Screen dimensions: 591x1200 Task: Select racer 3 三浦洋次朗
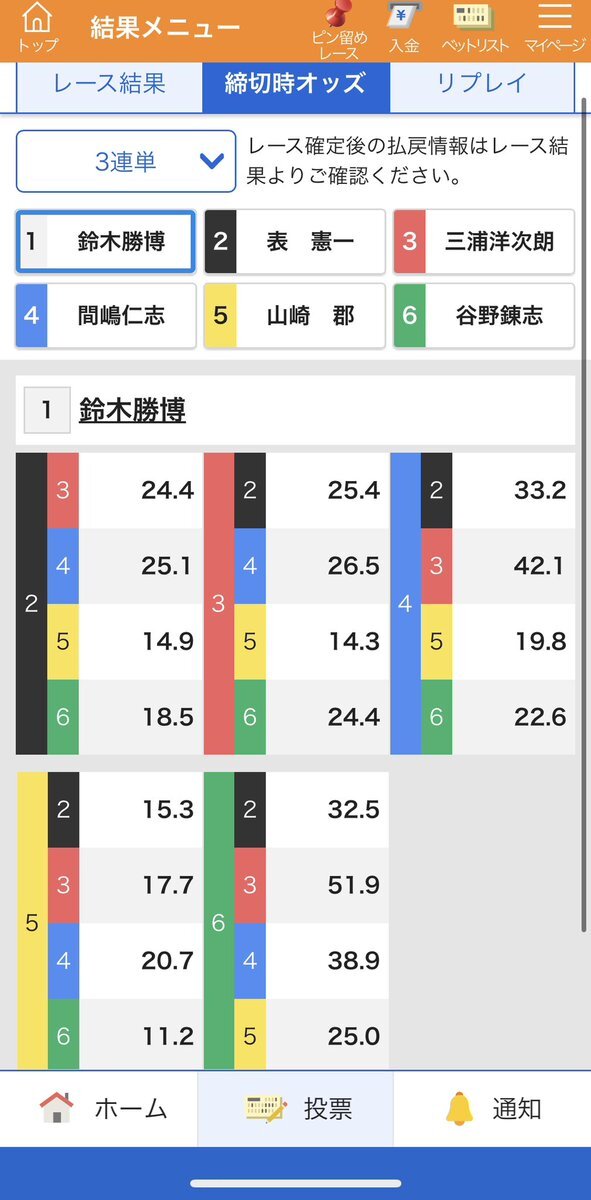click(484, 241)
